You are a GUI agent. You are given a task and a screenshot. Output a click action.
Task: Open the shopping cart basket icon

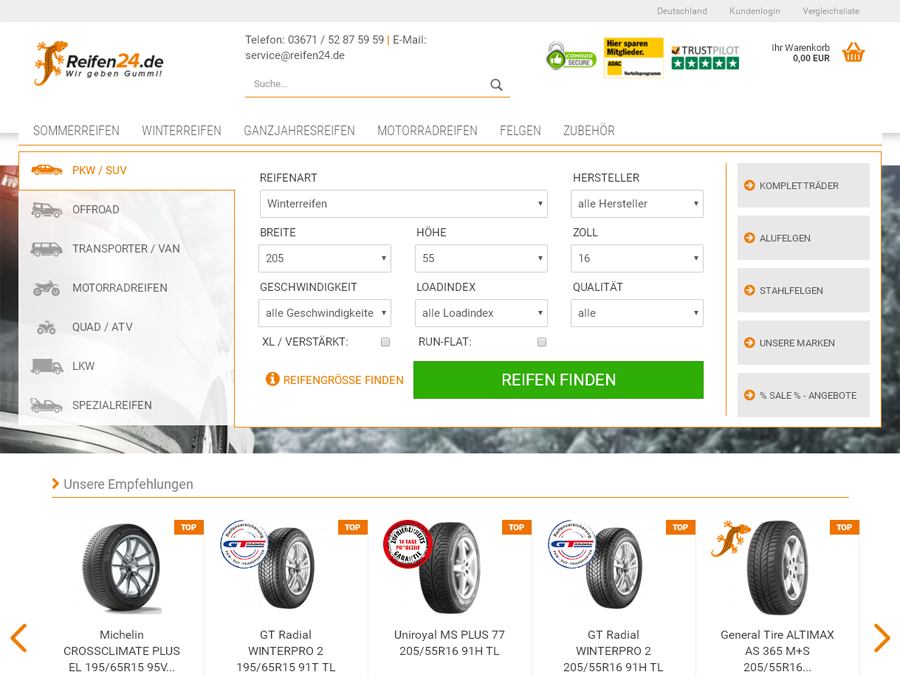853,52
